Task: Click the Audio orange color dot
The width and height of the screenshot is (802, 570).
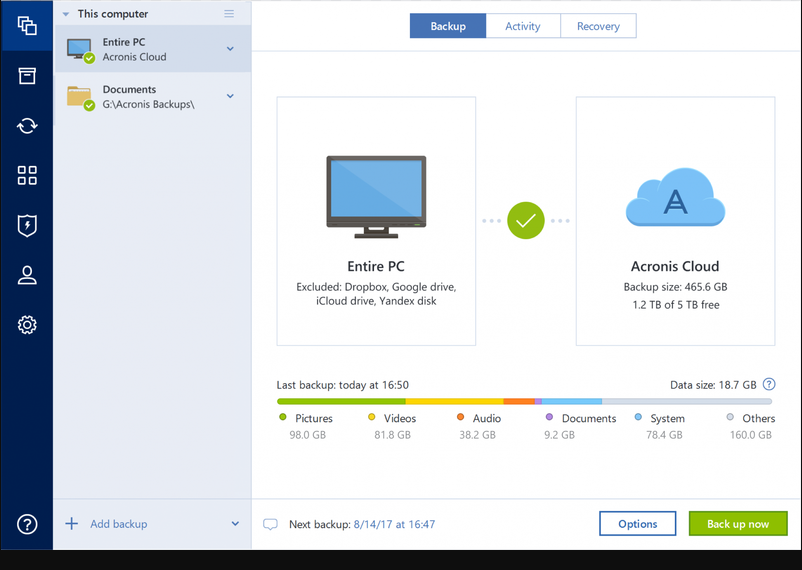Action: pyautogui.click(x=460, y=417)
